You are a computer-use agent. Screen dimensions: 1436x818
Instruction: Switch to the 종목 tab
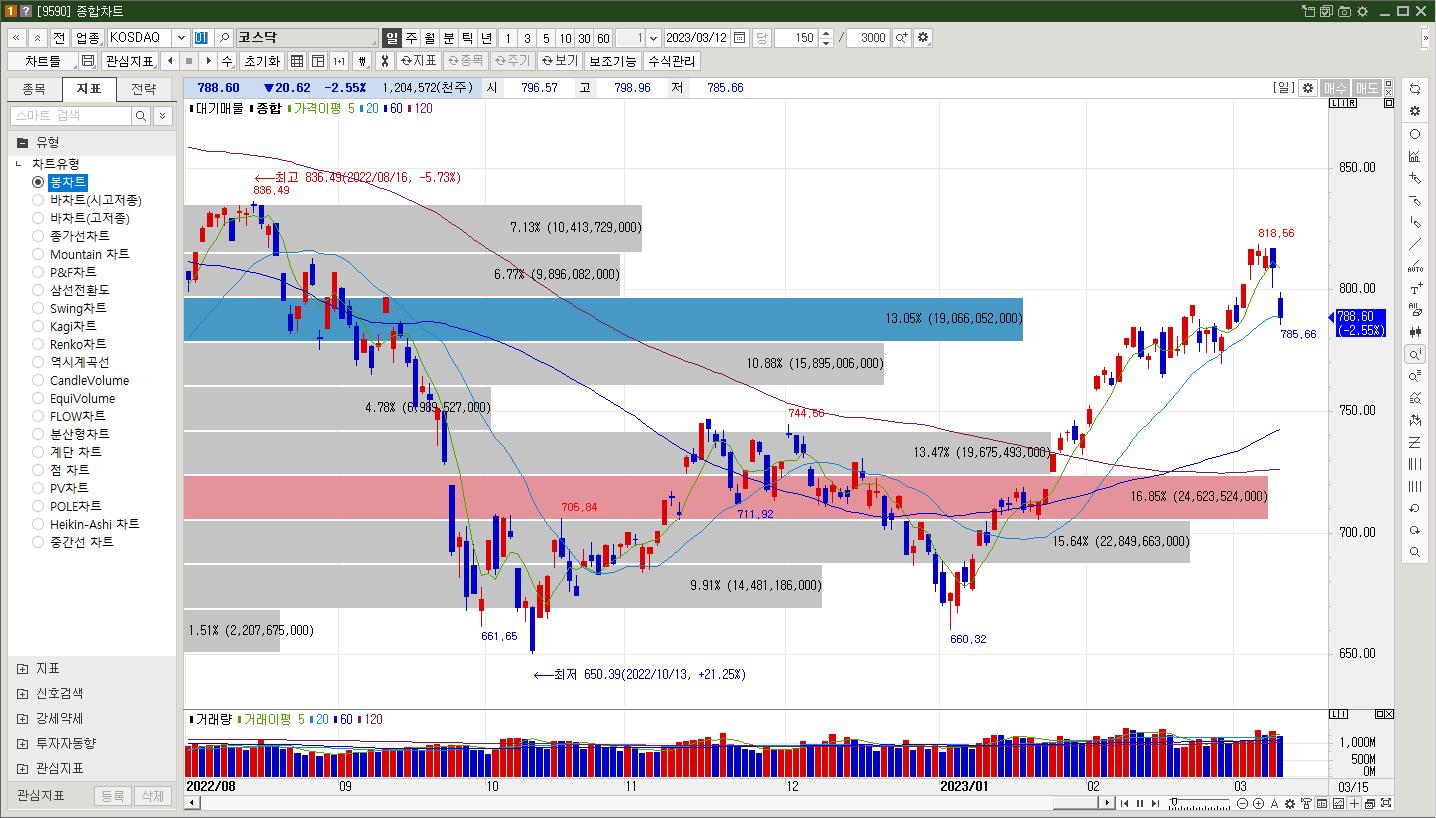point(34,89)
